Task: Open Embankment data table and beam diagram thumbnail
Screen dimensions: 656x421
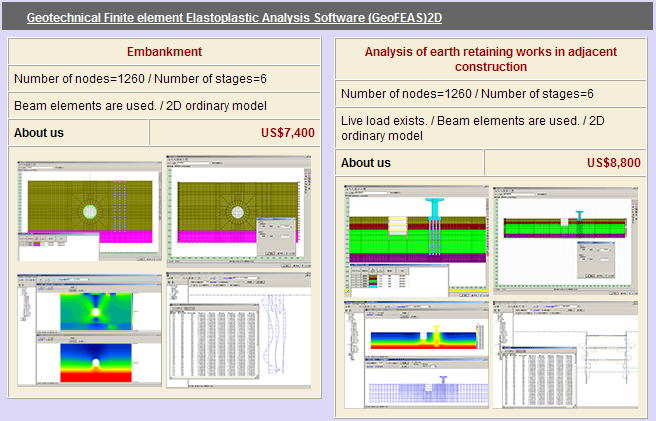Action: coord(238,330)
